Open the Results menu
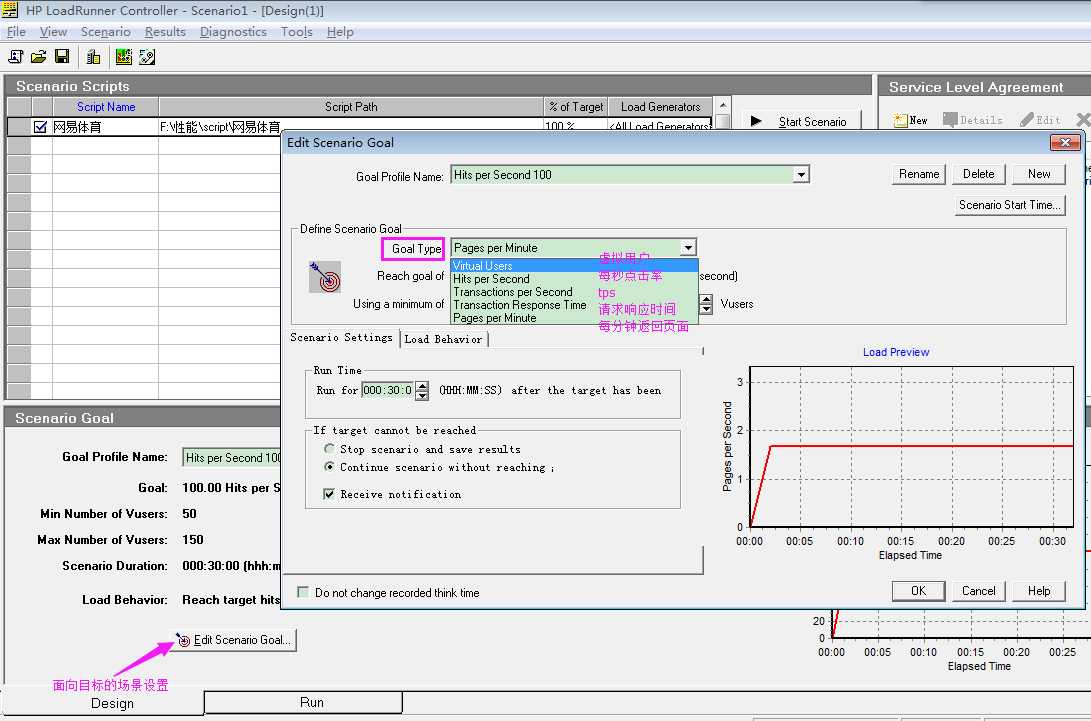Viewport: 1091px width, 721px height. (165, 32)
